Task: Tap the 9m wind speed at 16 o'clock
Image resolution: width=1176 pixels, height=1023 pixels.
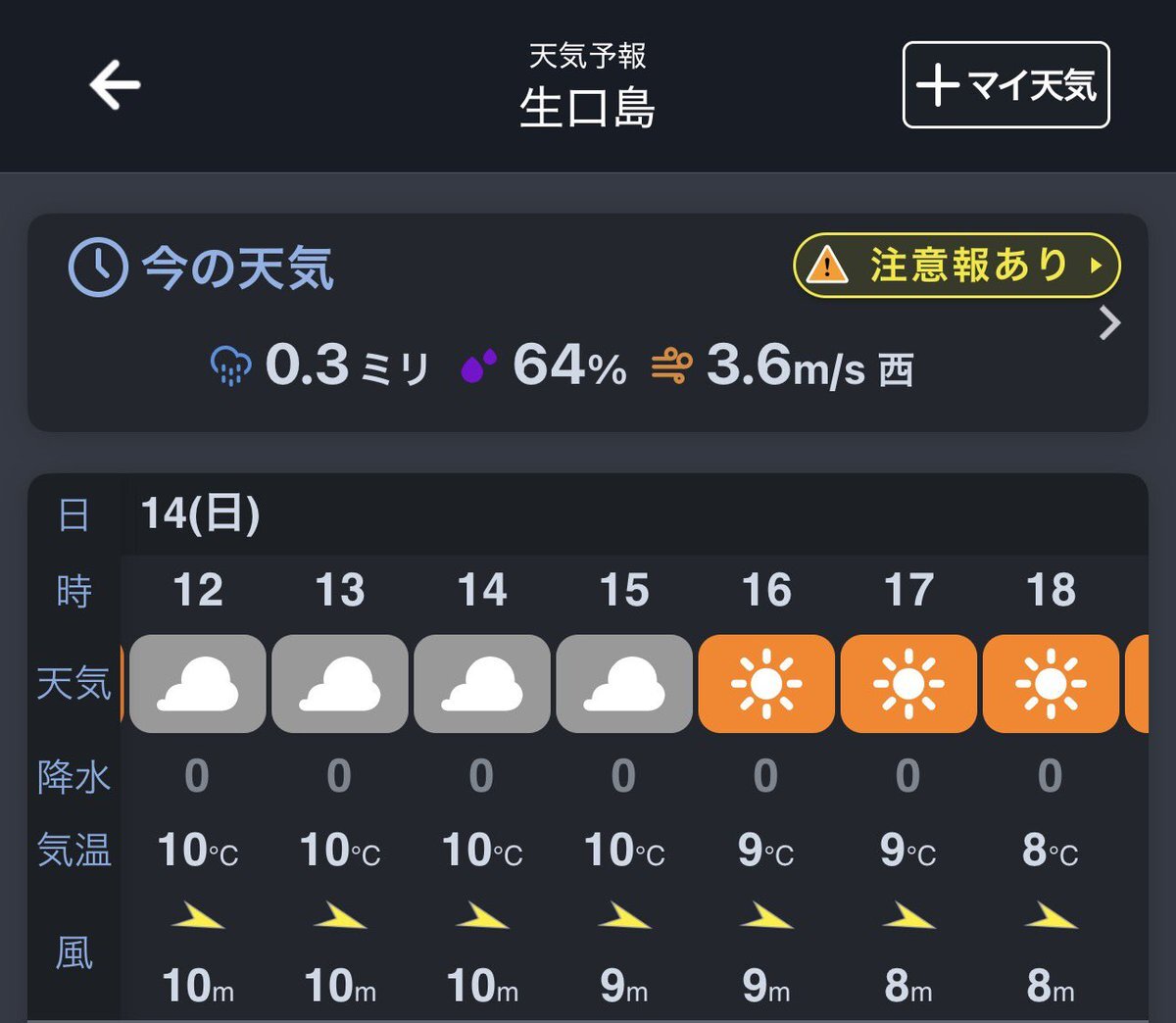Action: coord(766,986)
